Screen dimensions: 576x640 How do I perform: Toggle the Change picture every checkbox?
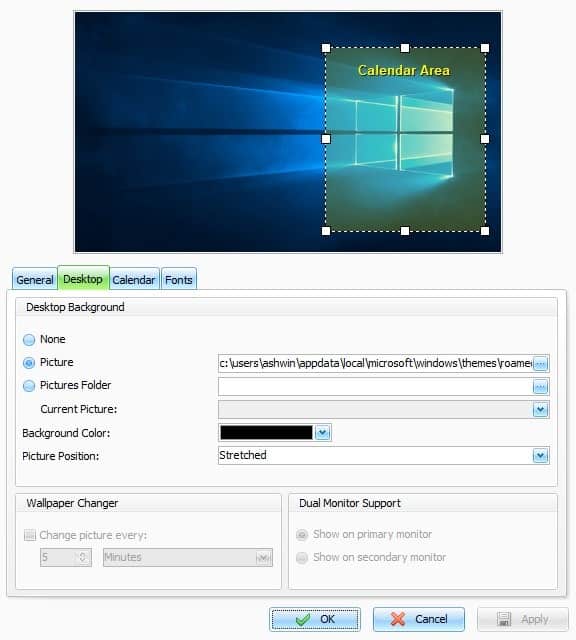point(30,535)
